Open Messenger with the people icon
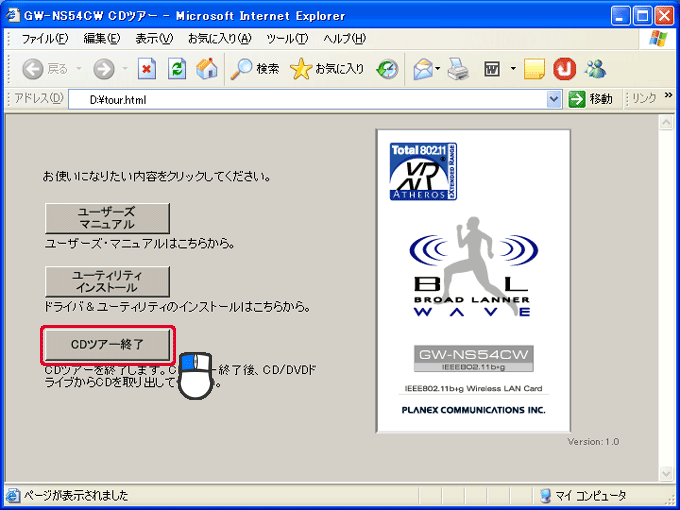680x510 pixels. [595, 69]
